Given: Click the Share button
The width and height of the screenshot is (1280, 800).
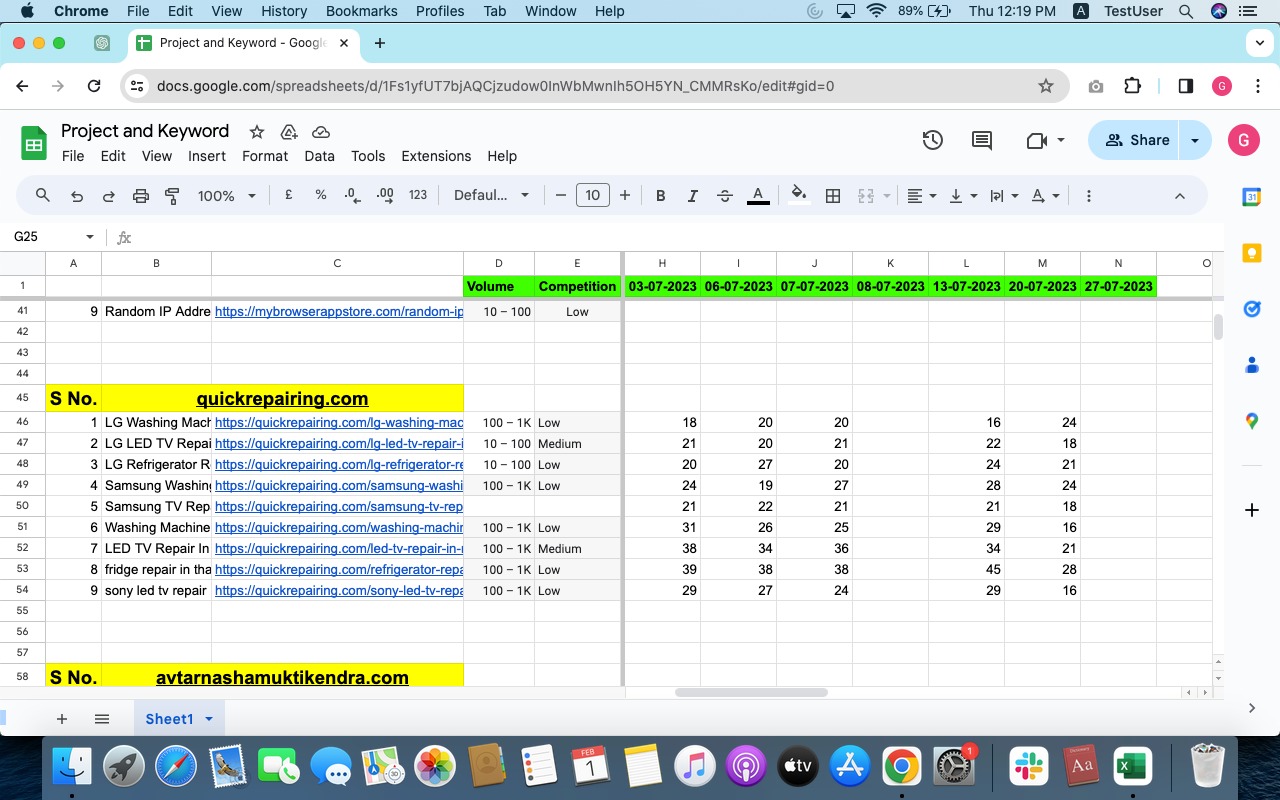Looking at the screenshot, I should 1136,141.
